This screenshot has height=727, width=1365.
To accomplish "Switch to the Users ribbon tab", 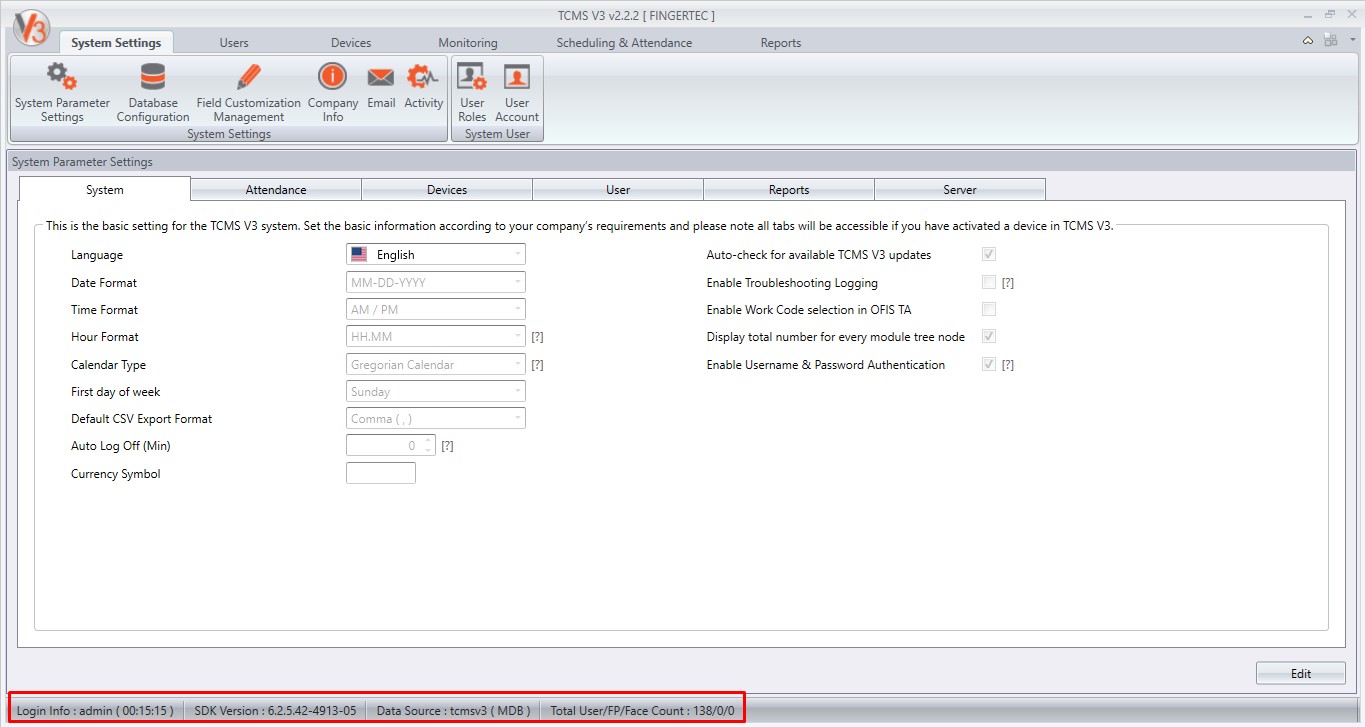I will (x=234, y=43).
